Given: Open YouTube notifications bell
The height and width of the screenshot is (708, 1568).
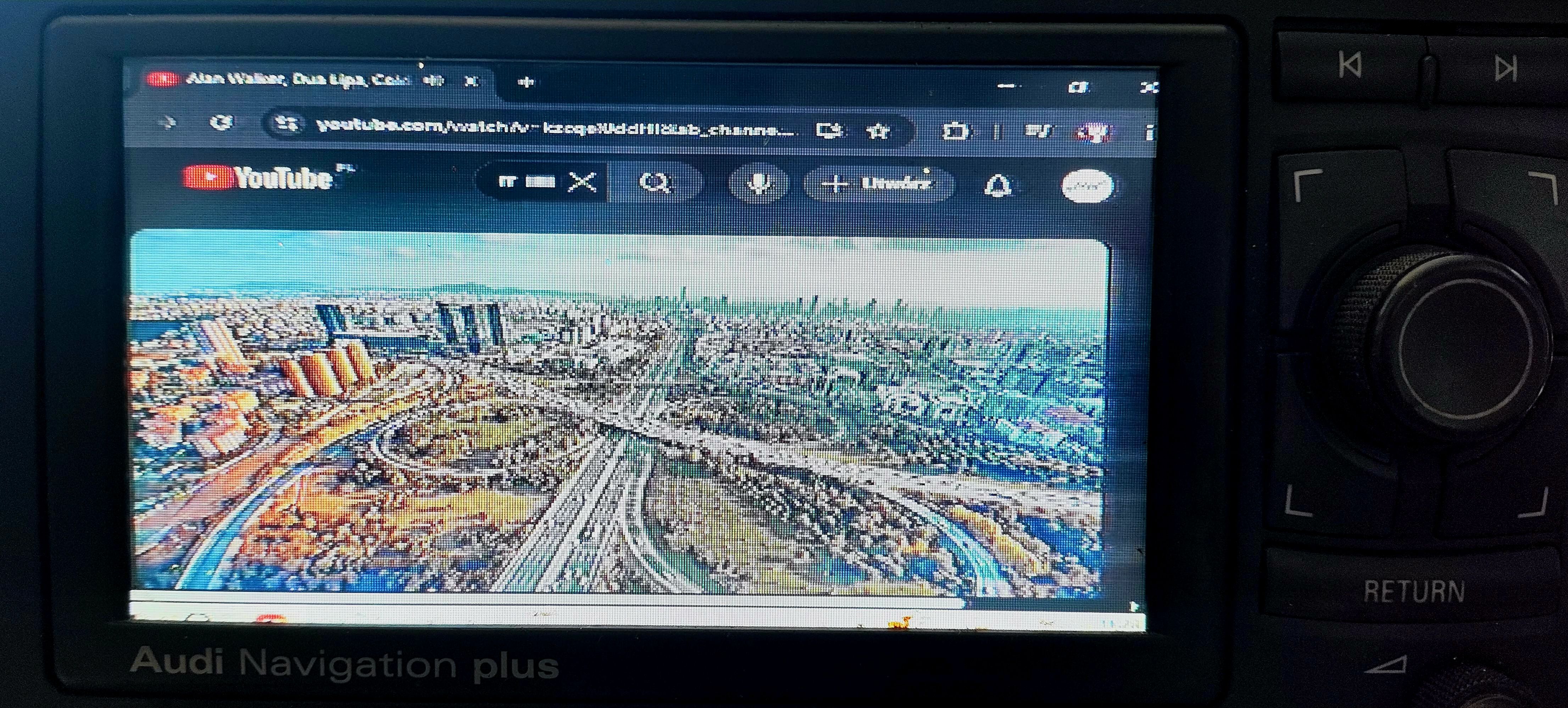Looking at the screenshot, I should coord(998,186).
